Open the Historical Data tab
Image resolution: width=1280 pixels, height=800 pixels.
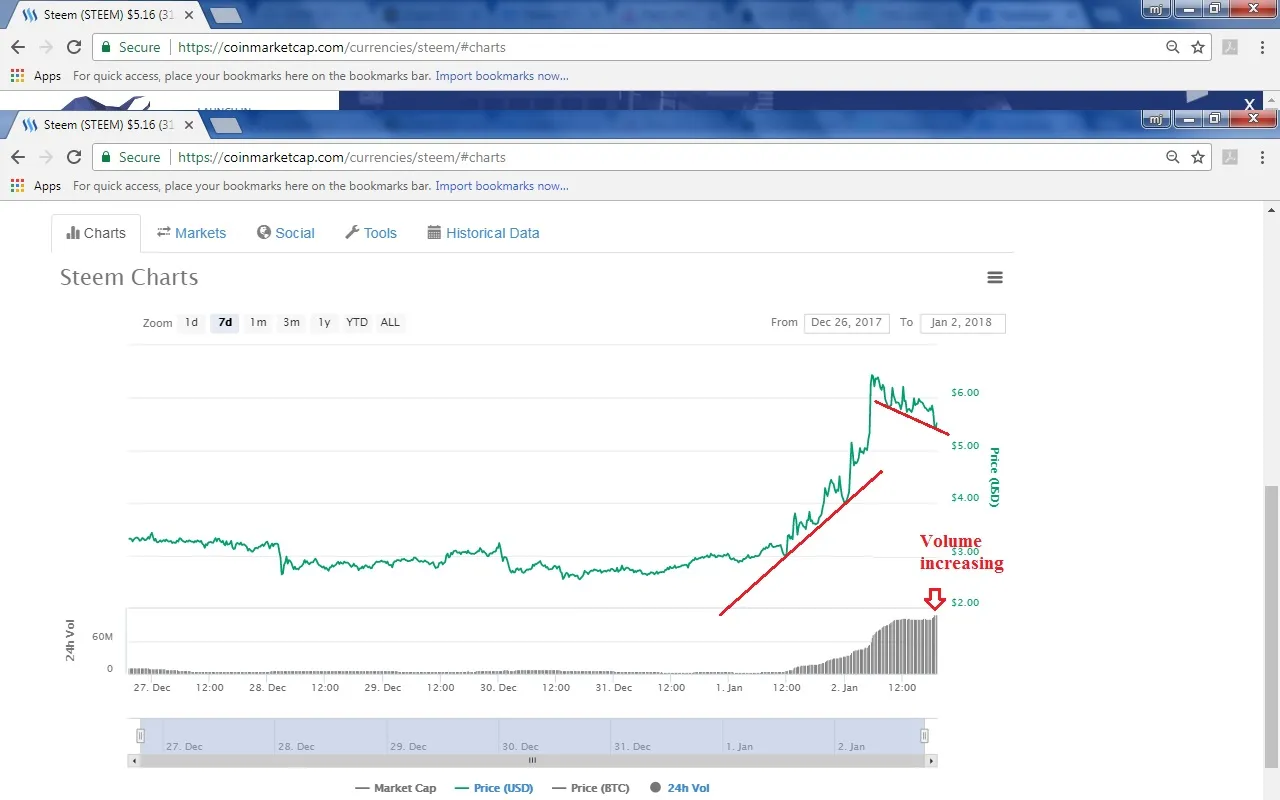(483, 233)
